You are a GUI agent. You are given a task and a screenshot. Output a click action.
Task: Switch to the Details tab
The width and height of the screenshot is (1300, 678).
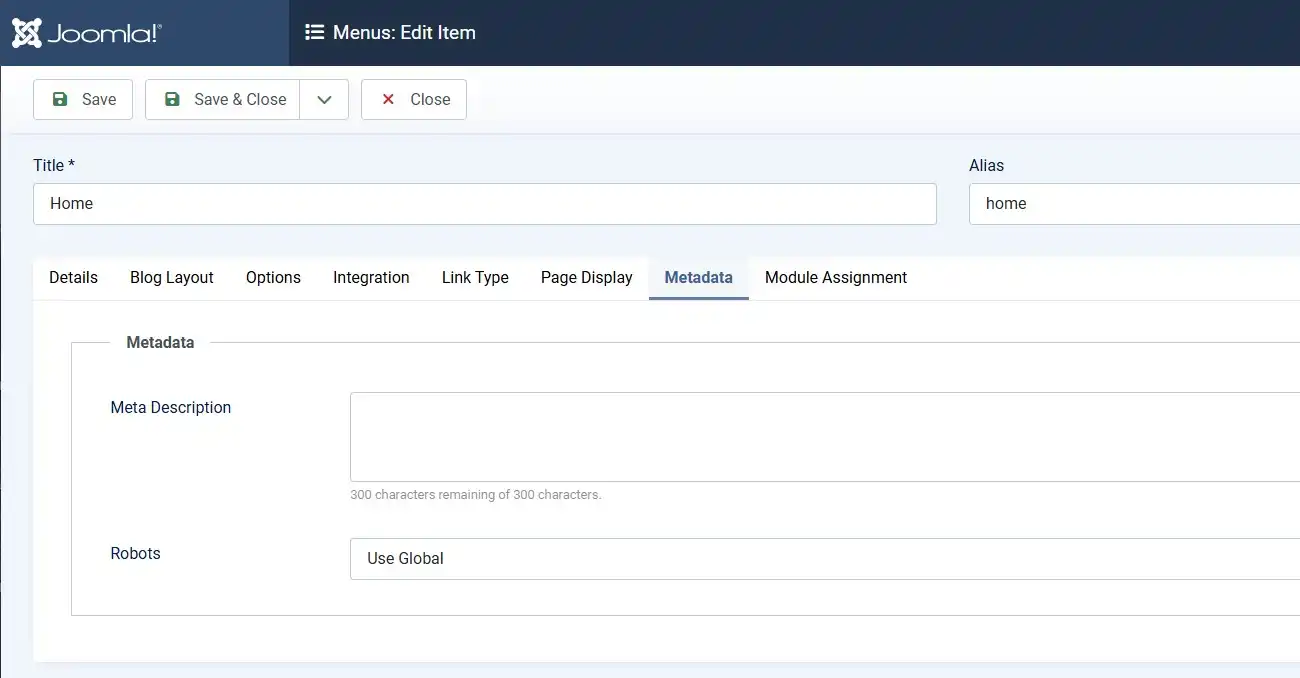[x=73, y=277]
